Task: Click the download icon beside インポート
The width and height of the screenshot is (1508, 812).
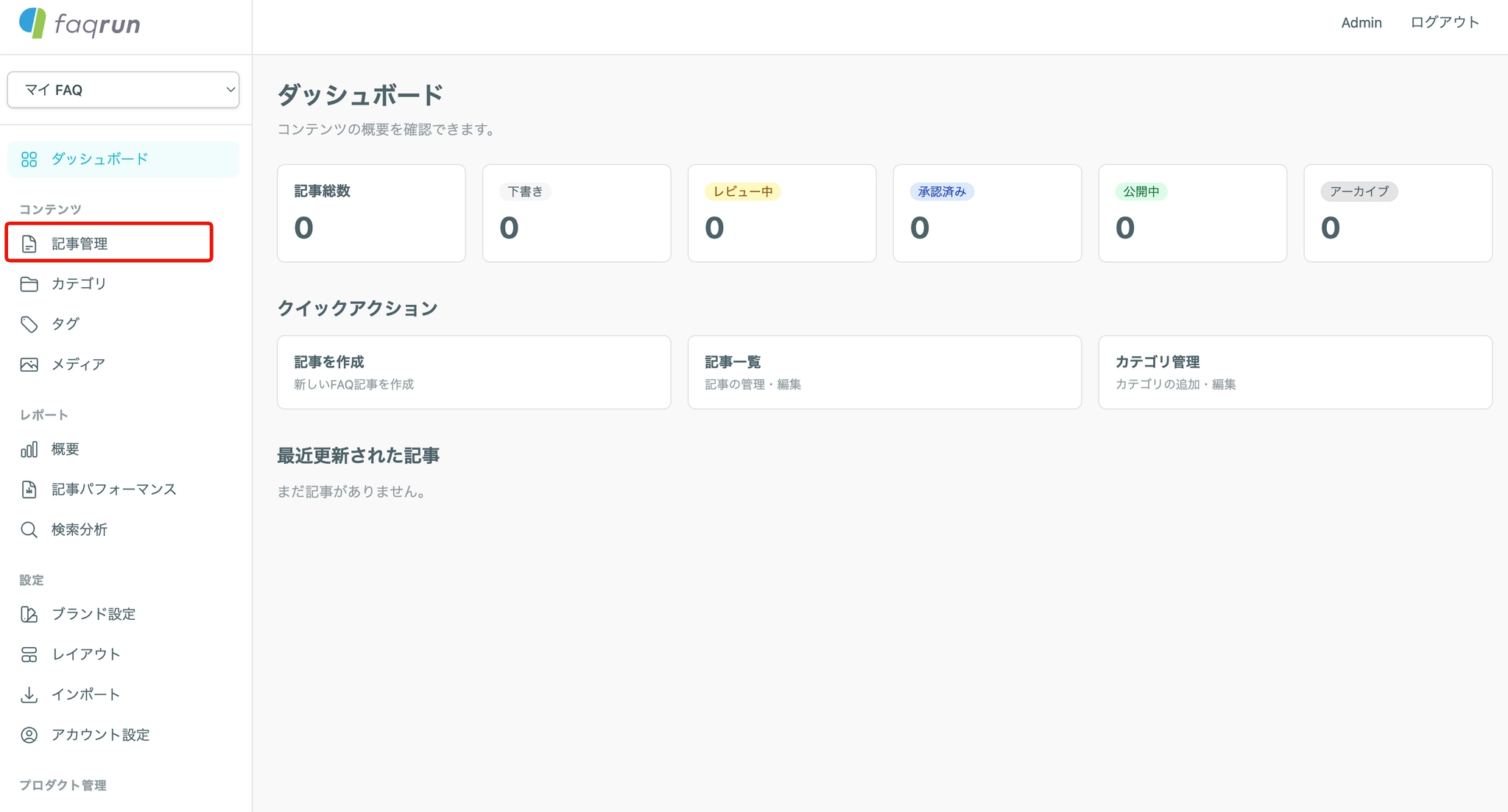Action: 29,694
